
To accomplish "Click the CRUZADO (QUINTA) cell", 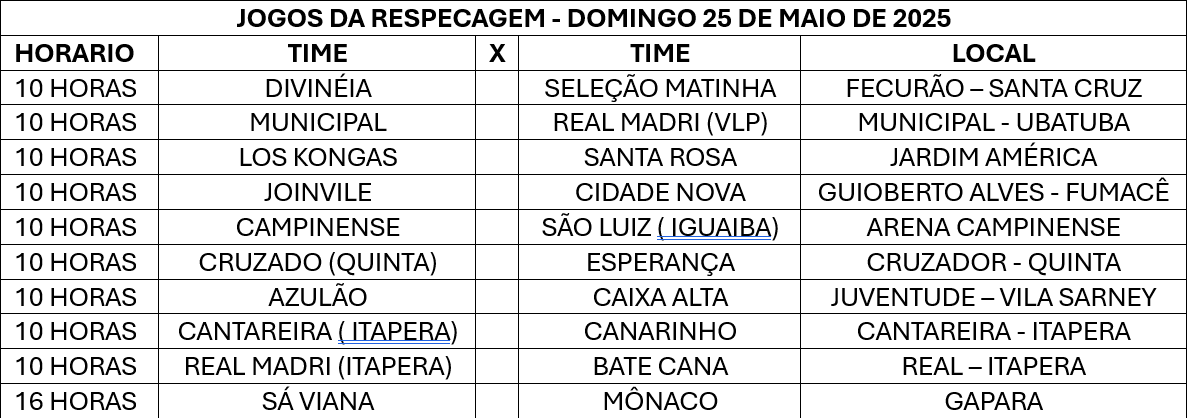I will 318,262.
